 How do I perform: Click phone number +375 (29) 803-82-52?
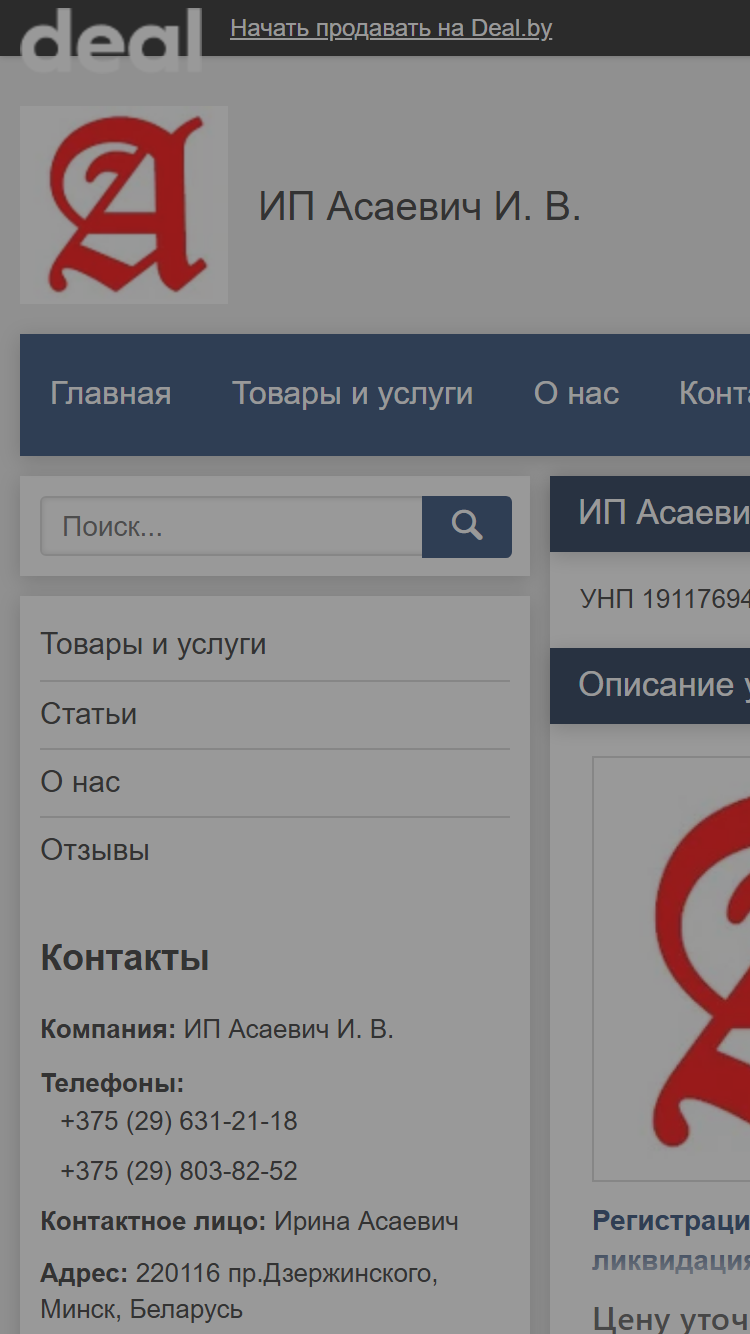(179, 1171)
